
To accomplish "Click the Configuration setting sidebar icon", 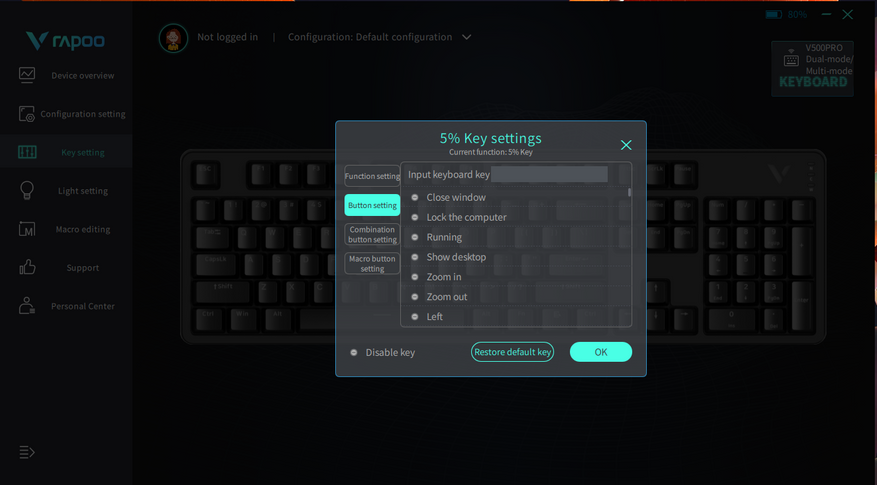I will pyautogui.click(x=26, y=114).
